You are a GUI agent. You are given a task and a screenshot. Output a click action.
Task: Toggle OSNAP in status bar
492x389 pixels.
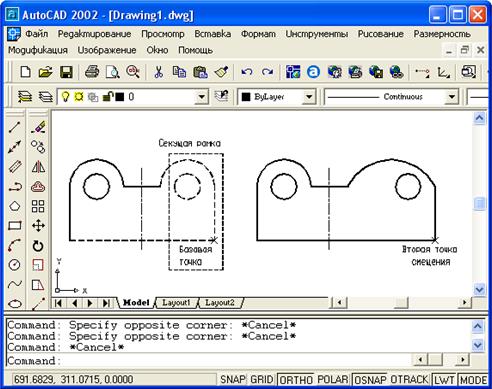tap(370, 379)
